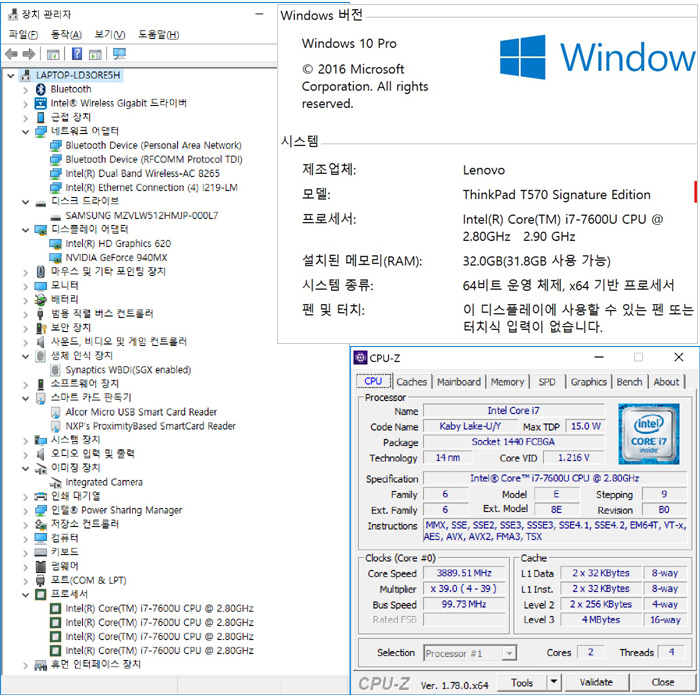
Task: Open the Processor #1 selection dropdown
Action: click(508, 653)
